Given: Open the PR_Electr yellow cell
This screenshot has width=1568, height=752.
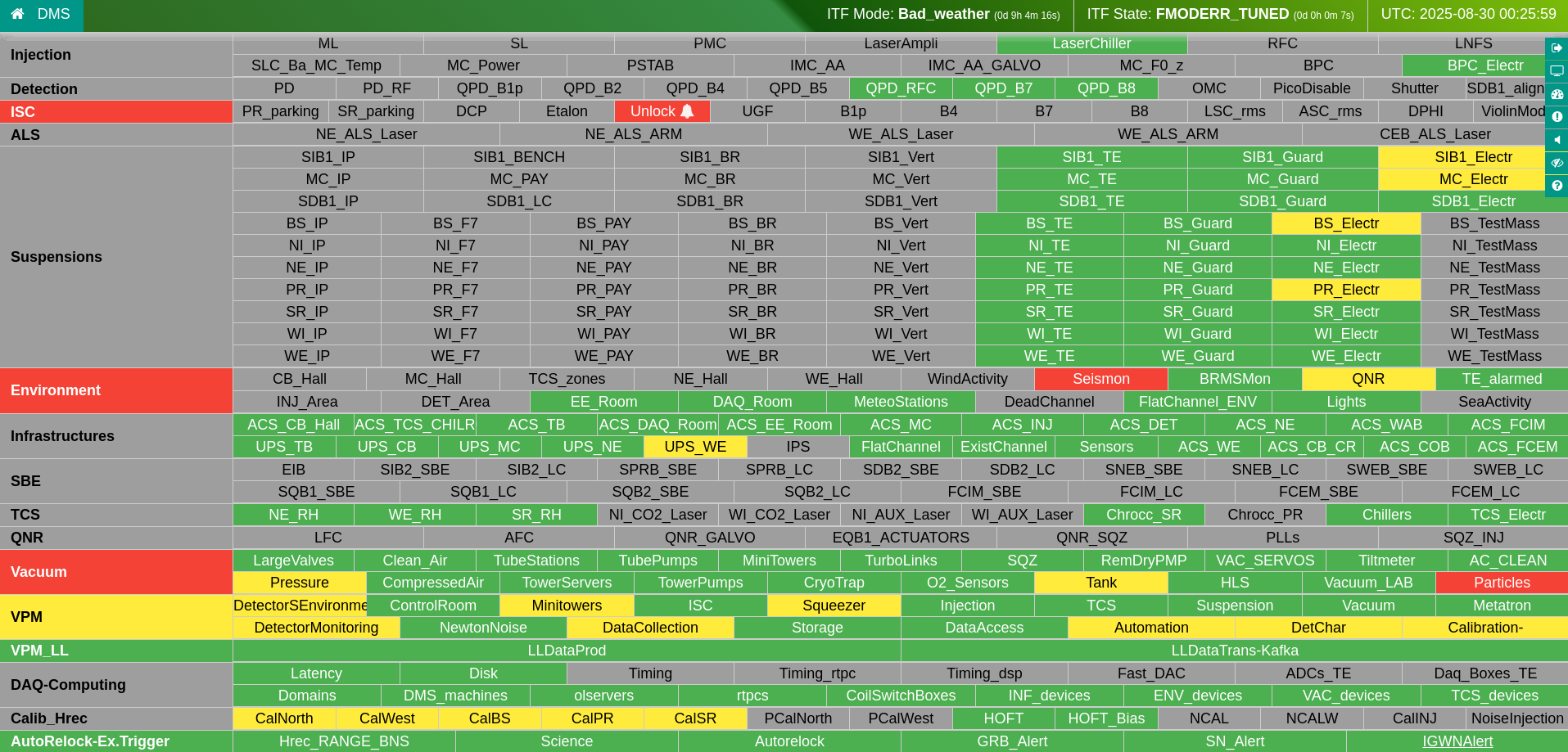Looking at the screenshot, I should [1346, 290].
